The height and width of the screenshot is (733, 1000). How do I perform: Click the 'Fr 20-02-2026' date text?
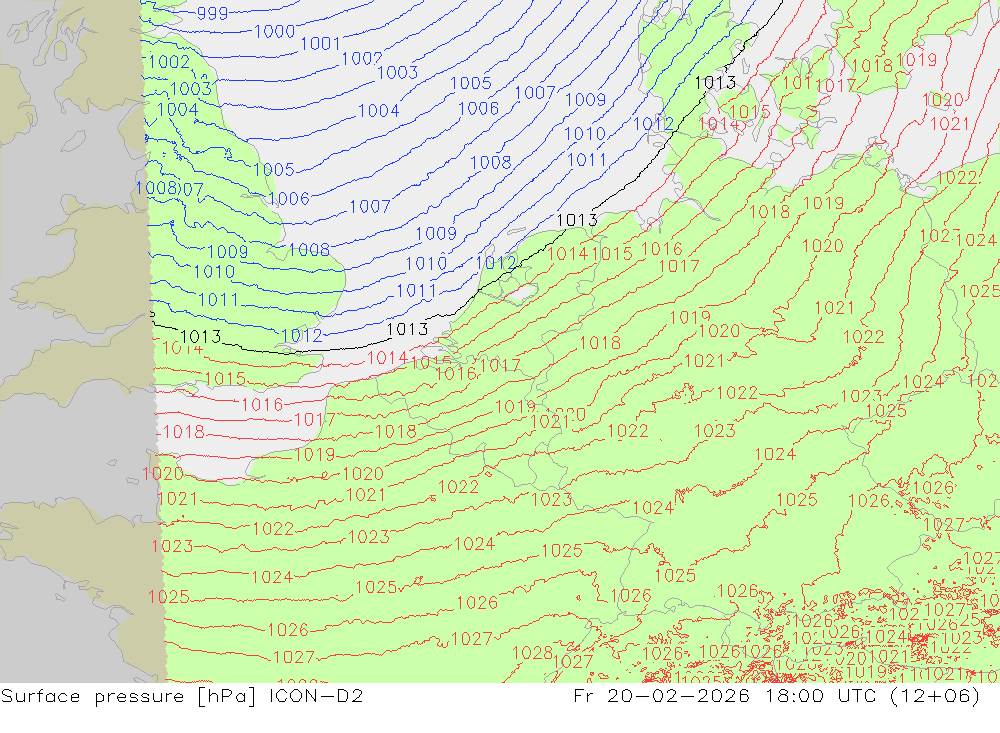661,695
